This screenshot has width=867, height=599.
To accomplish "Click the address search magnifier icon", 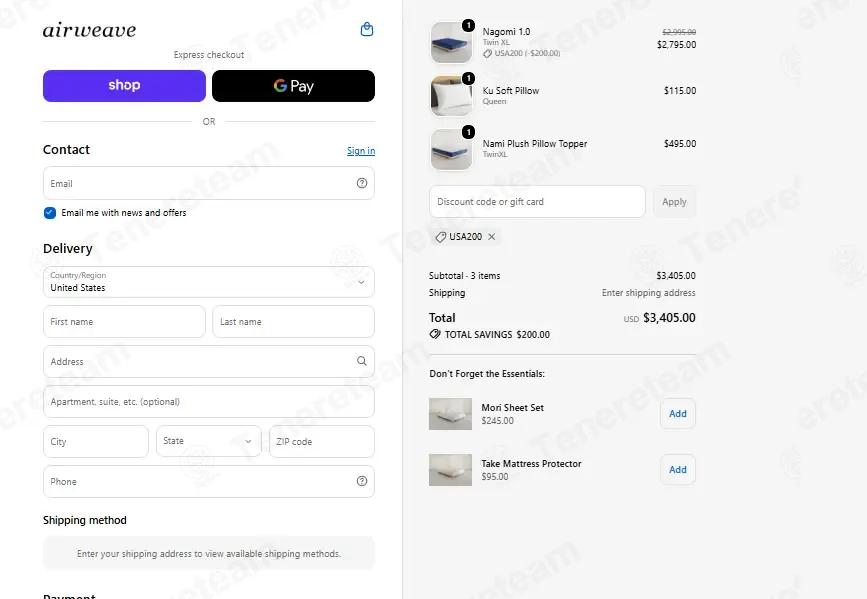I will 362,361.
